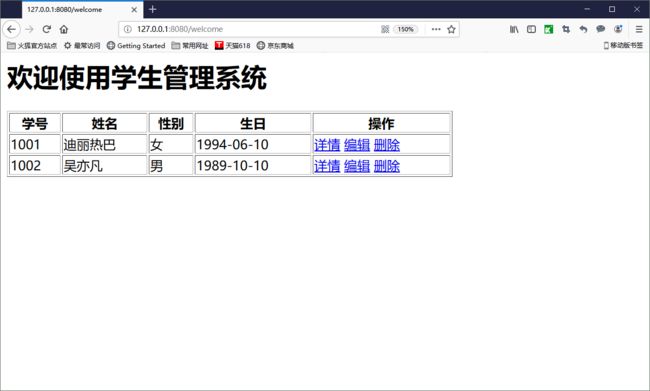Image resolution: width=650 pixels, height=391 pixels.
Task: Open 京东商城 bookmark
Action: (275, 46)
